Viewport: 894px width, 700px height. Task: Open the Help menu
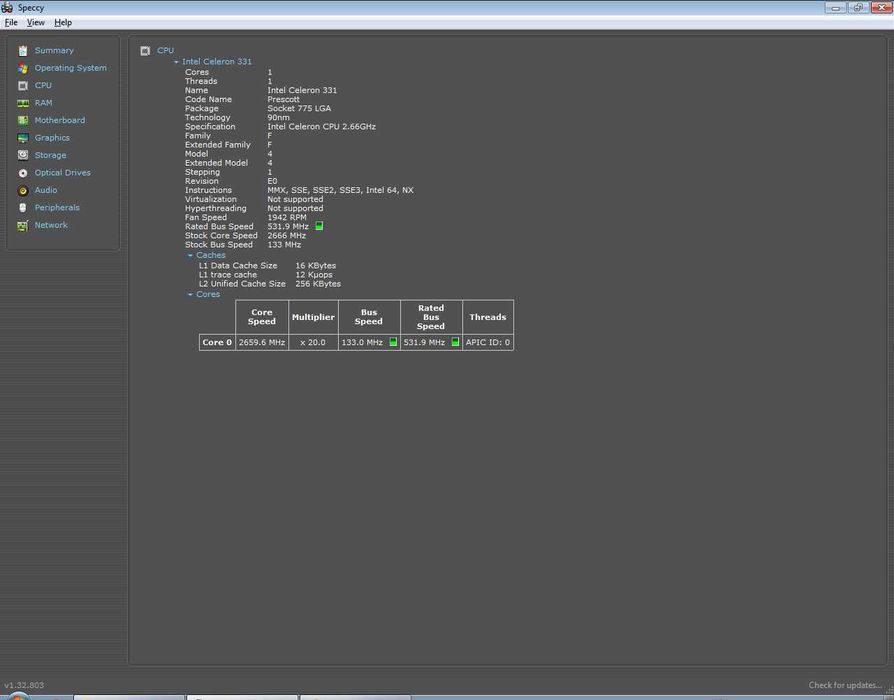point(63,22)
